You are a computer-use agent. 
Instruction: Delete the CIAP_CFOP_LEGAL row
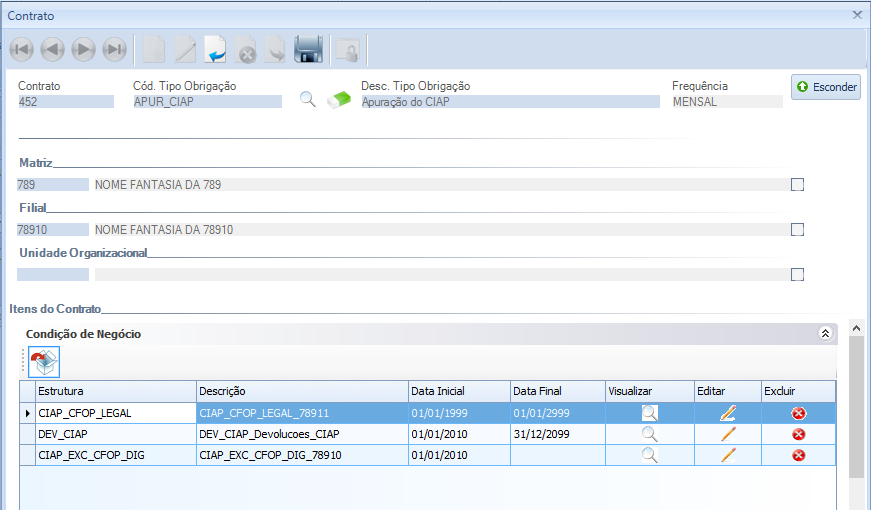click(x=798, y=412)
